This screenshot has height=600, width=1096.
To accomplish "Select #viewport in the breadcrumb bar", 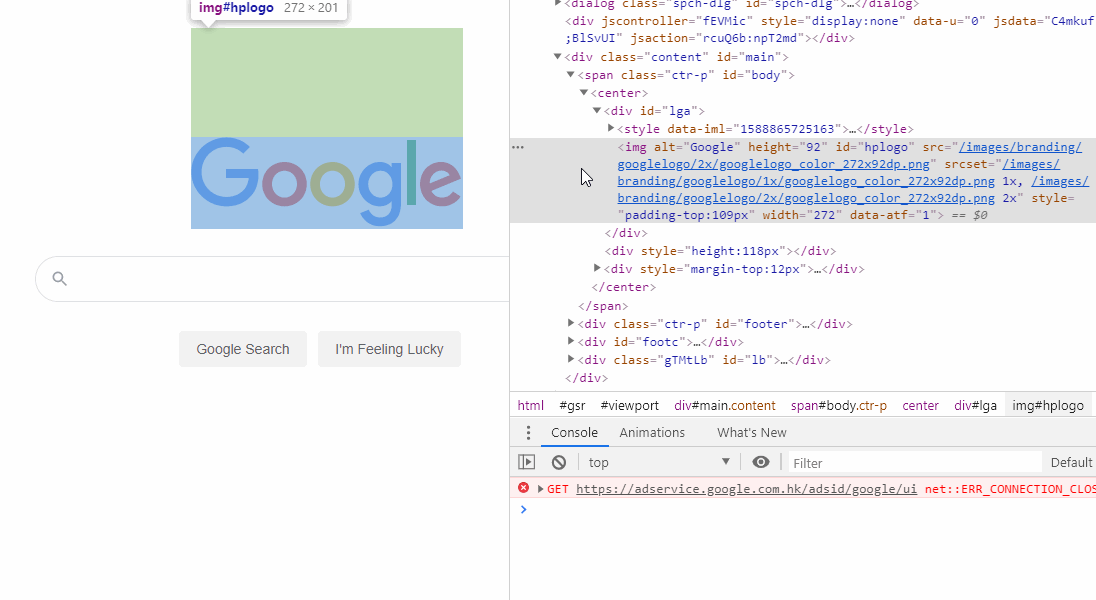I will (629, 406).
